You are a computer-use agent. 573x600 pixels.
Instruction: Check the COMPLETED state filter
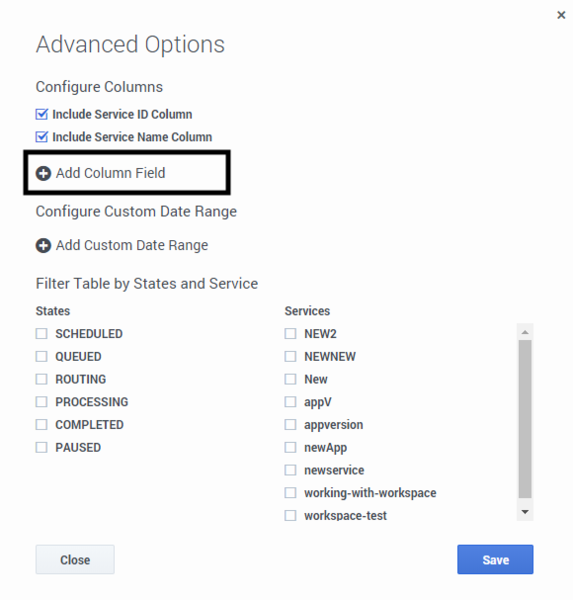coord(41,425)
